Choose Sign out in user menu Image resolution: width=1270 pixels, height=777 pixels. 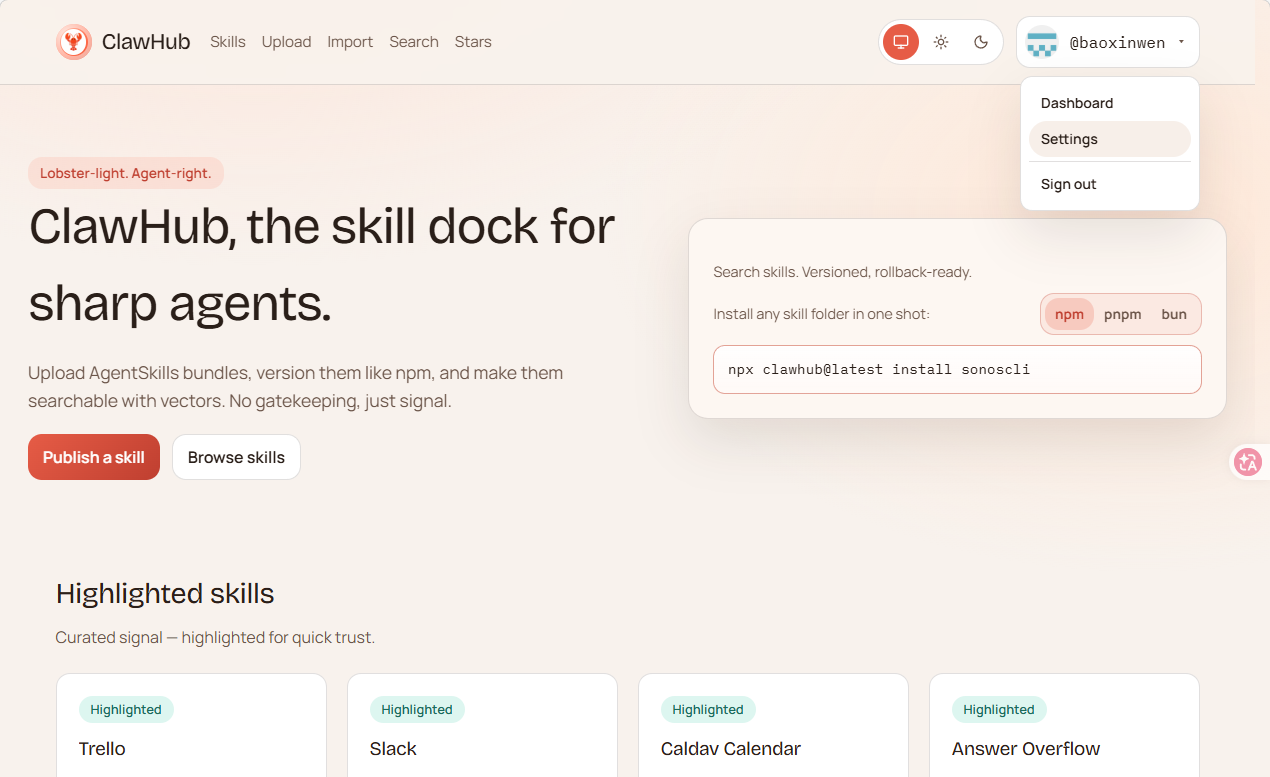pyautogui.click(x=1068, y=184)
